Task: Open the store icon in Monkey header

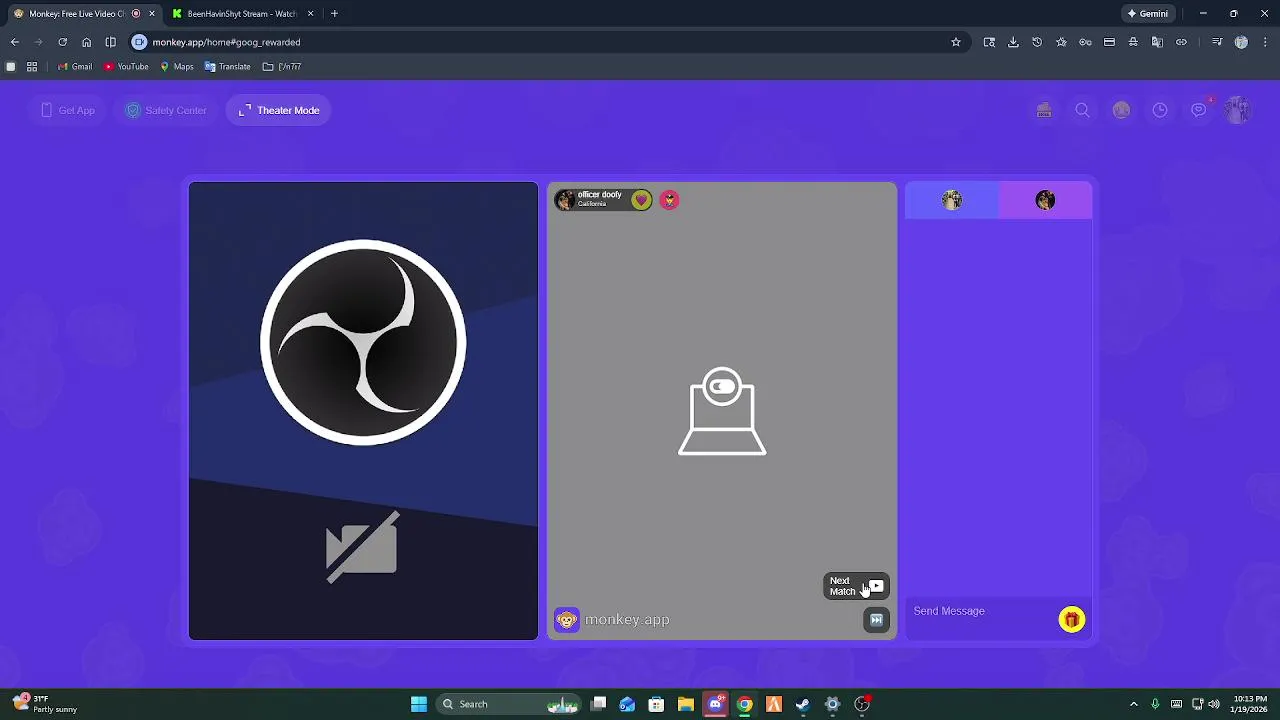Action: [1044, 110]
